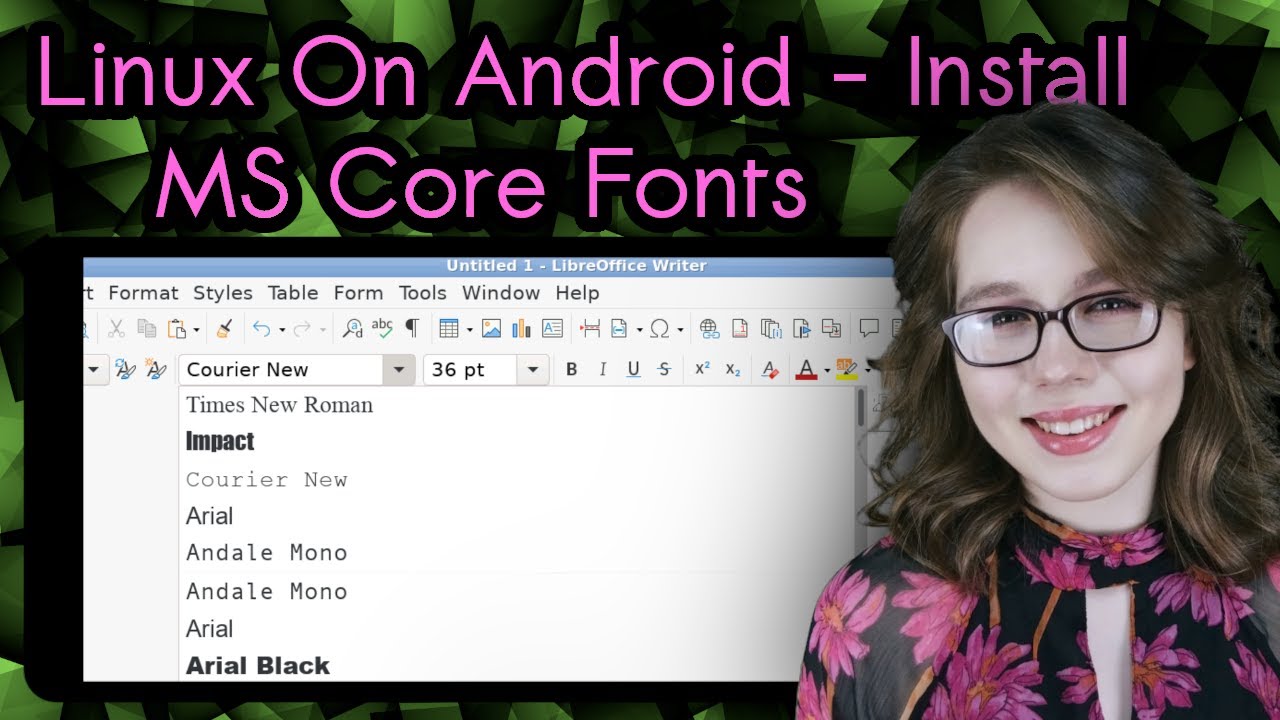Open the Form menu
The image size is (1280, 720).
(358, 293)
